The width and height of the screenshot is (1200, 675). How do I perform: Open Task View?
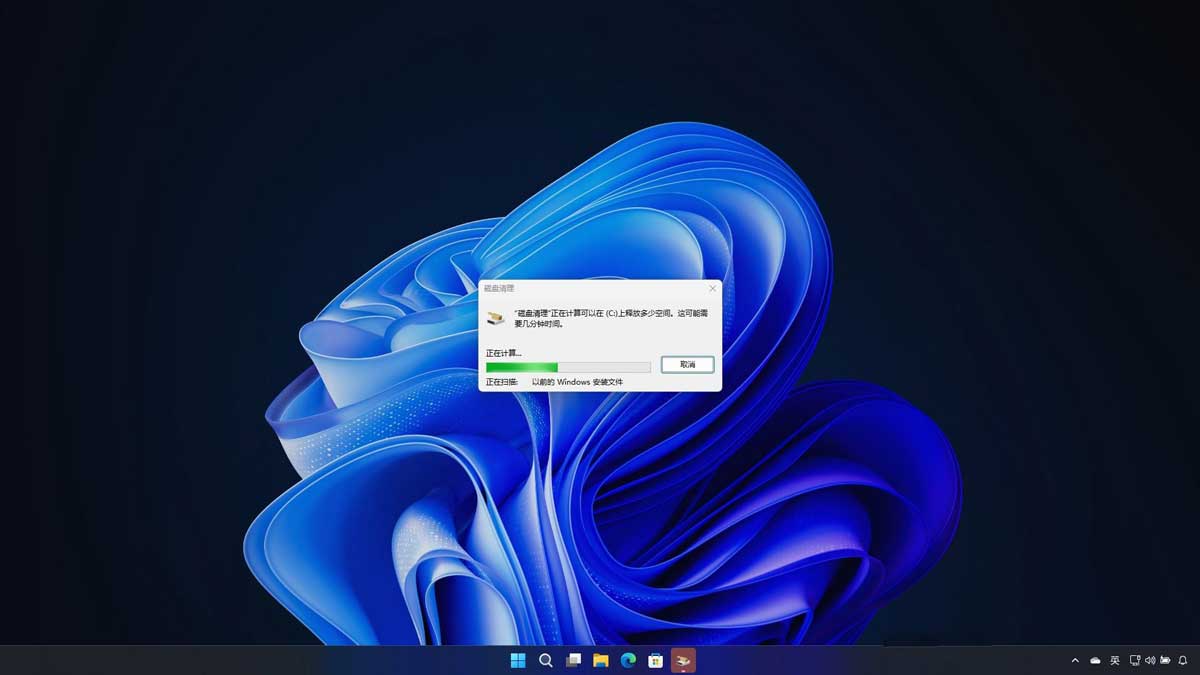click(573, 660)
